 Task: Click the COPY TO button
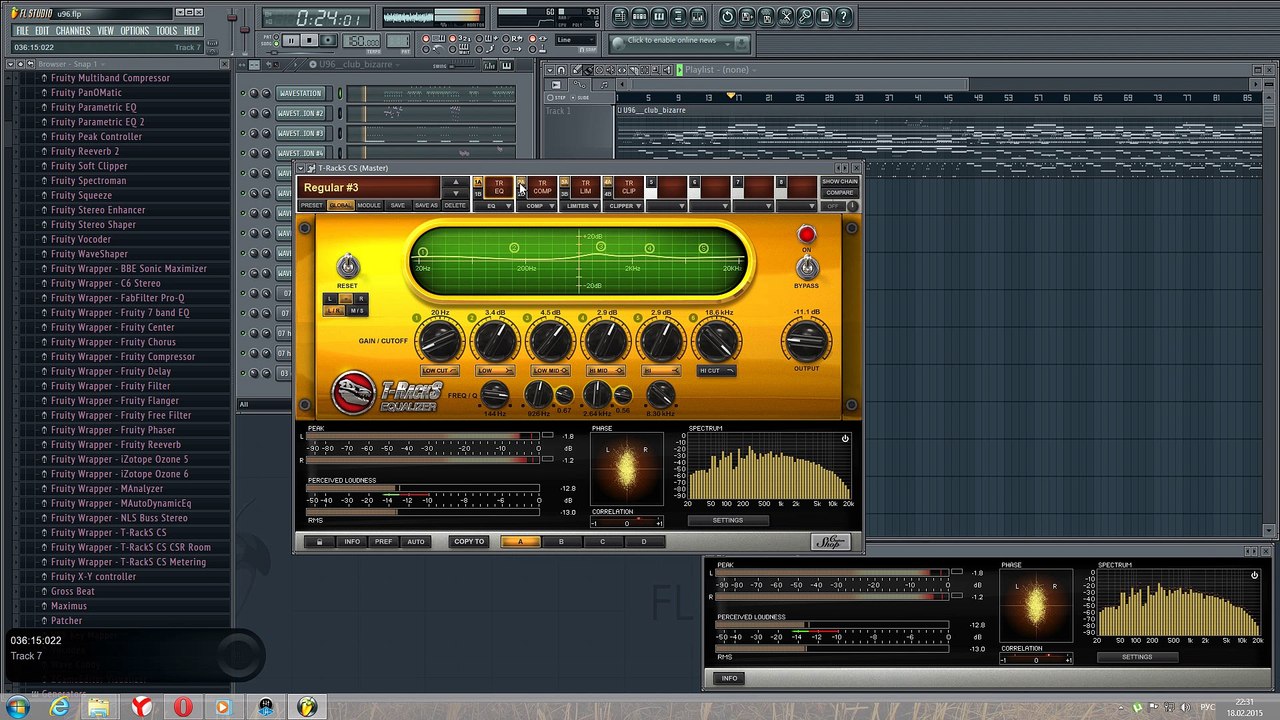coord(469,542)
